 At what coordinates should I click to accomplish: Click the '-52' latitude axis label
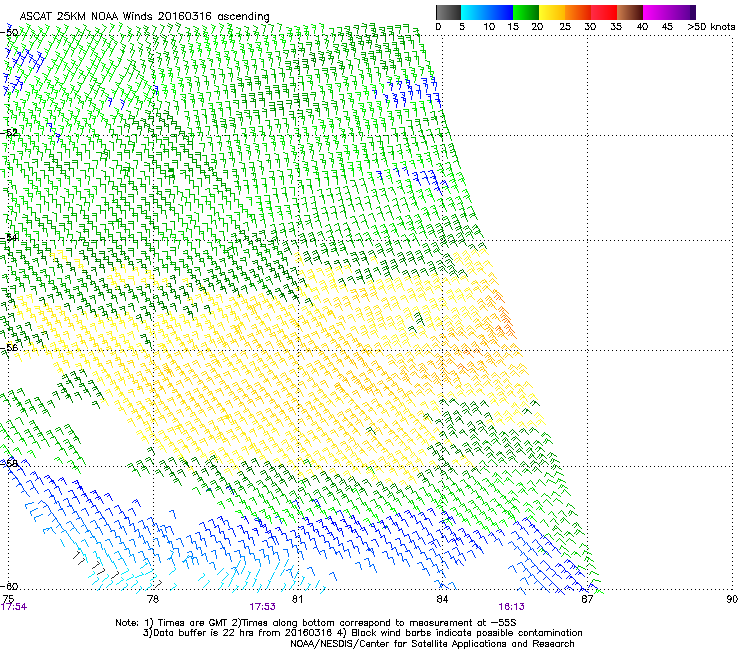[x=9, y=133]
